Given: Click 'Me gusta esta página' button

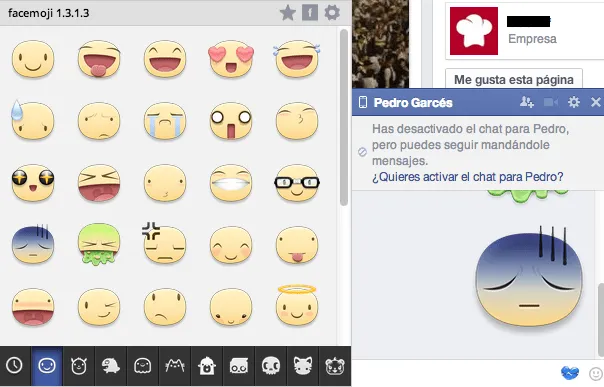Looking at the screenshot, I should pos(514,79).
